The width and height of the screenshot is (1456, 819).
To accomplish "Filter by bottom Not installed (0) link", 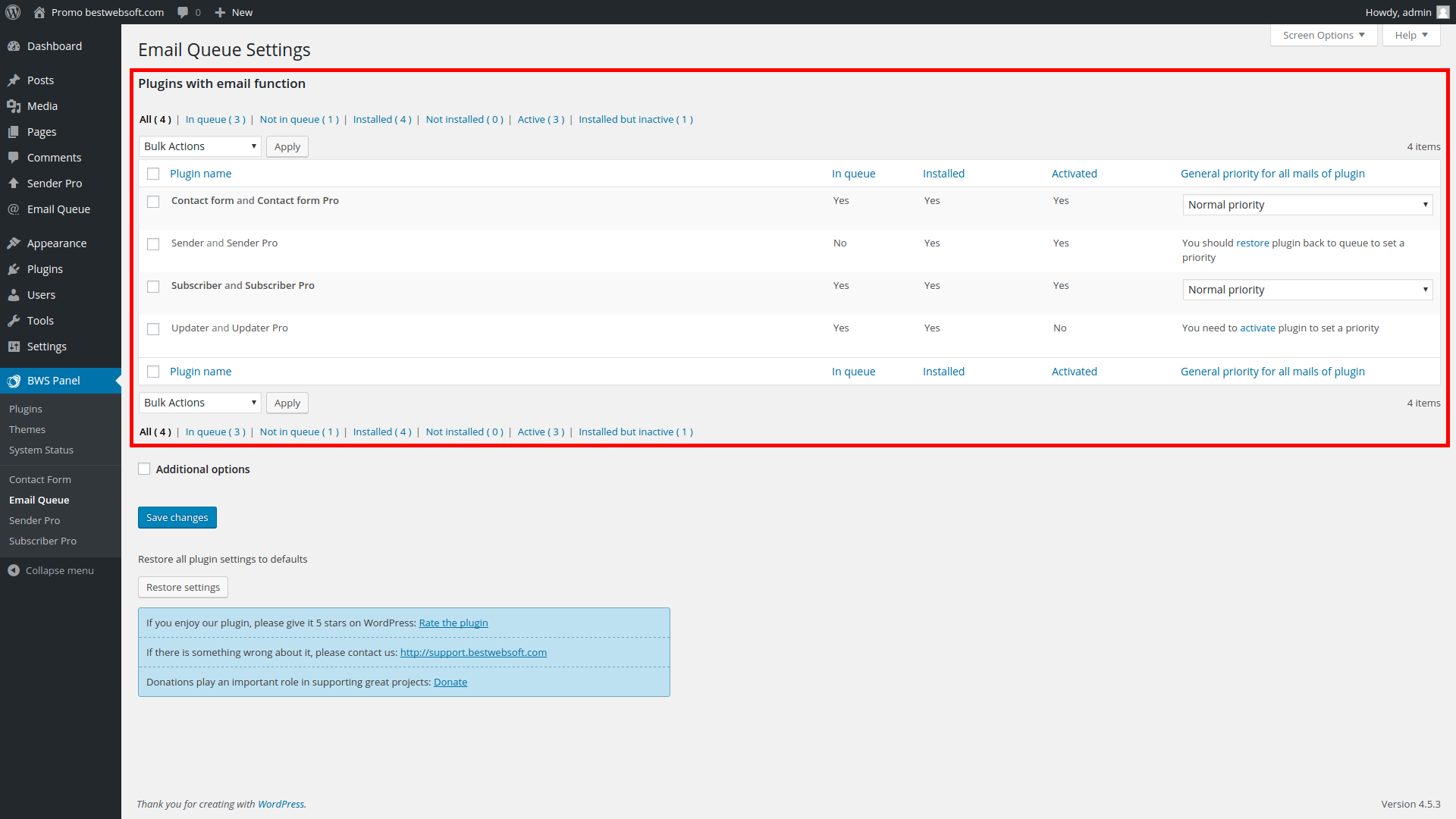I will [465, 431].
